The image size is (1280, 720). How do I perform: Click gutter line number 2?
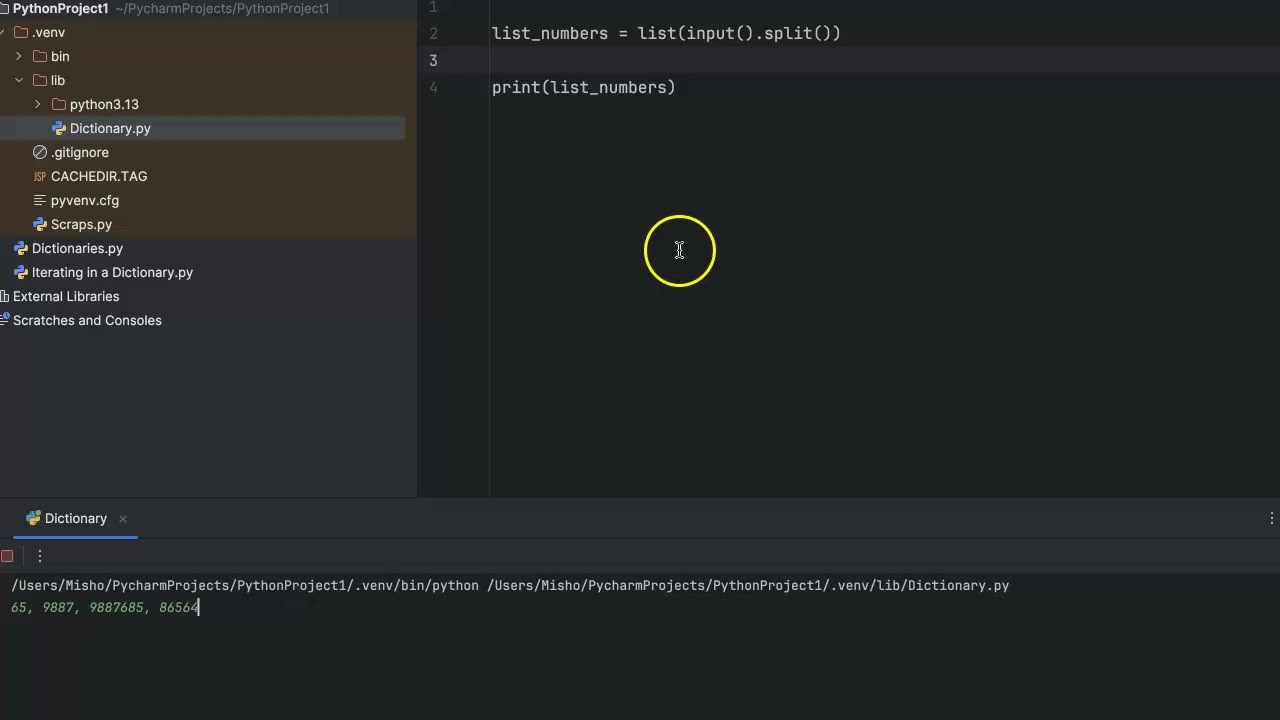point(433,33)
